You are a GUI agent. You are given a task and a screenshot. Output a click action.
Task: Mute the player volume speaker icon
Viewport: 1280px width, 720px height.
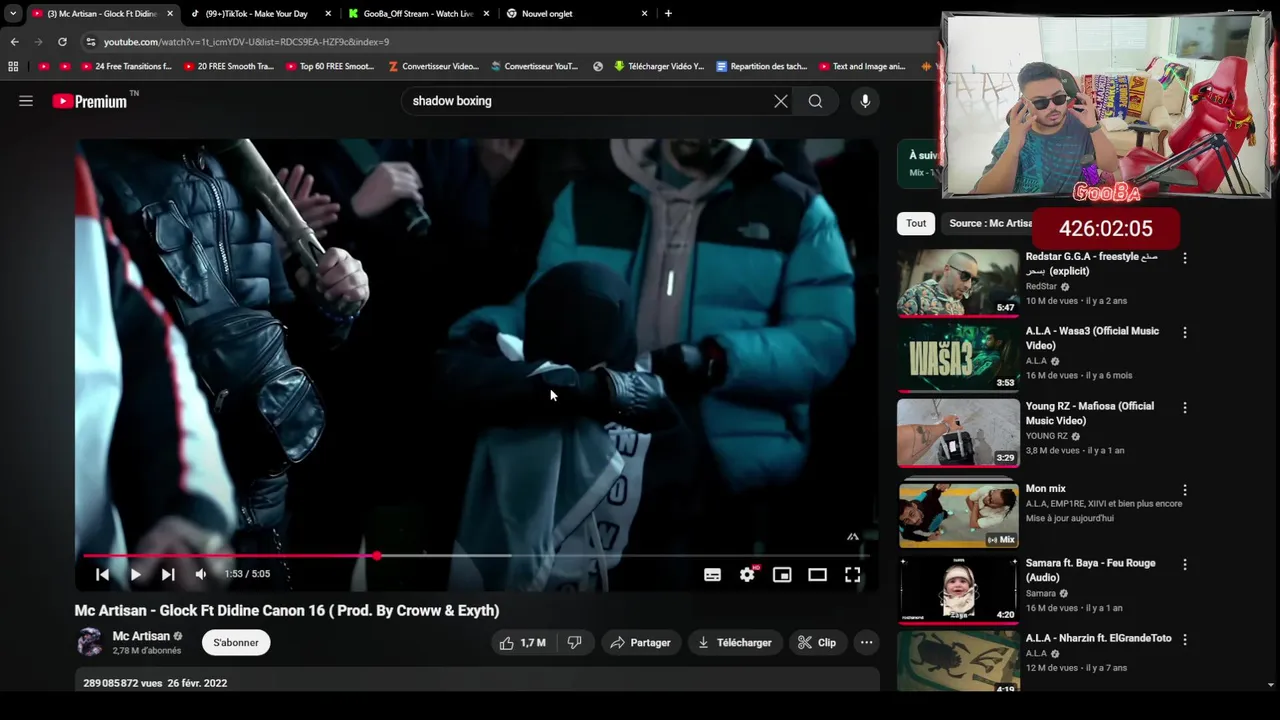[x=201, y=574]
